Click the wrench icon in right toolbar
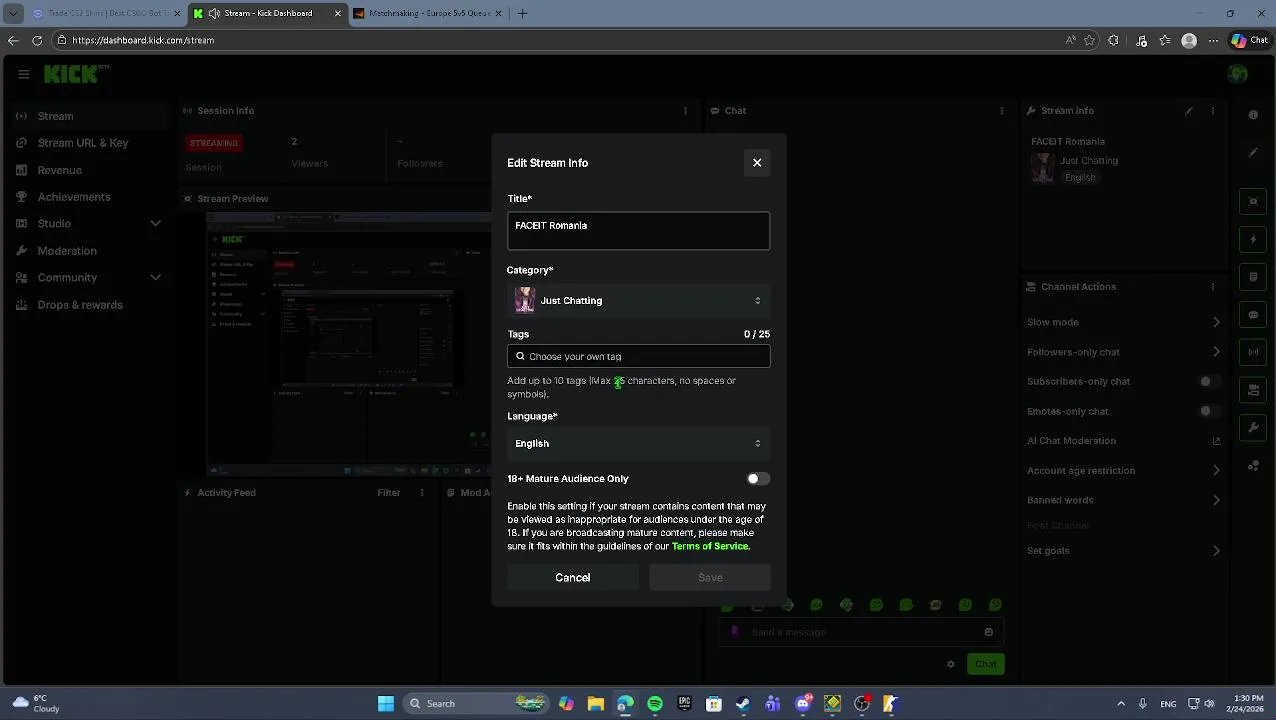The width and height of the screenshot is (1276, 720). coord(1253,428)
